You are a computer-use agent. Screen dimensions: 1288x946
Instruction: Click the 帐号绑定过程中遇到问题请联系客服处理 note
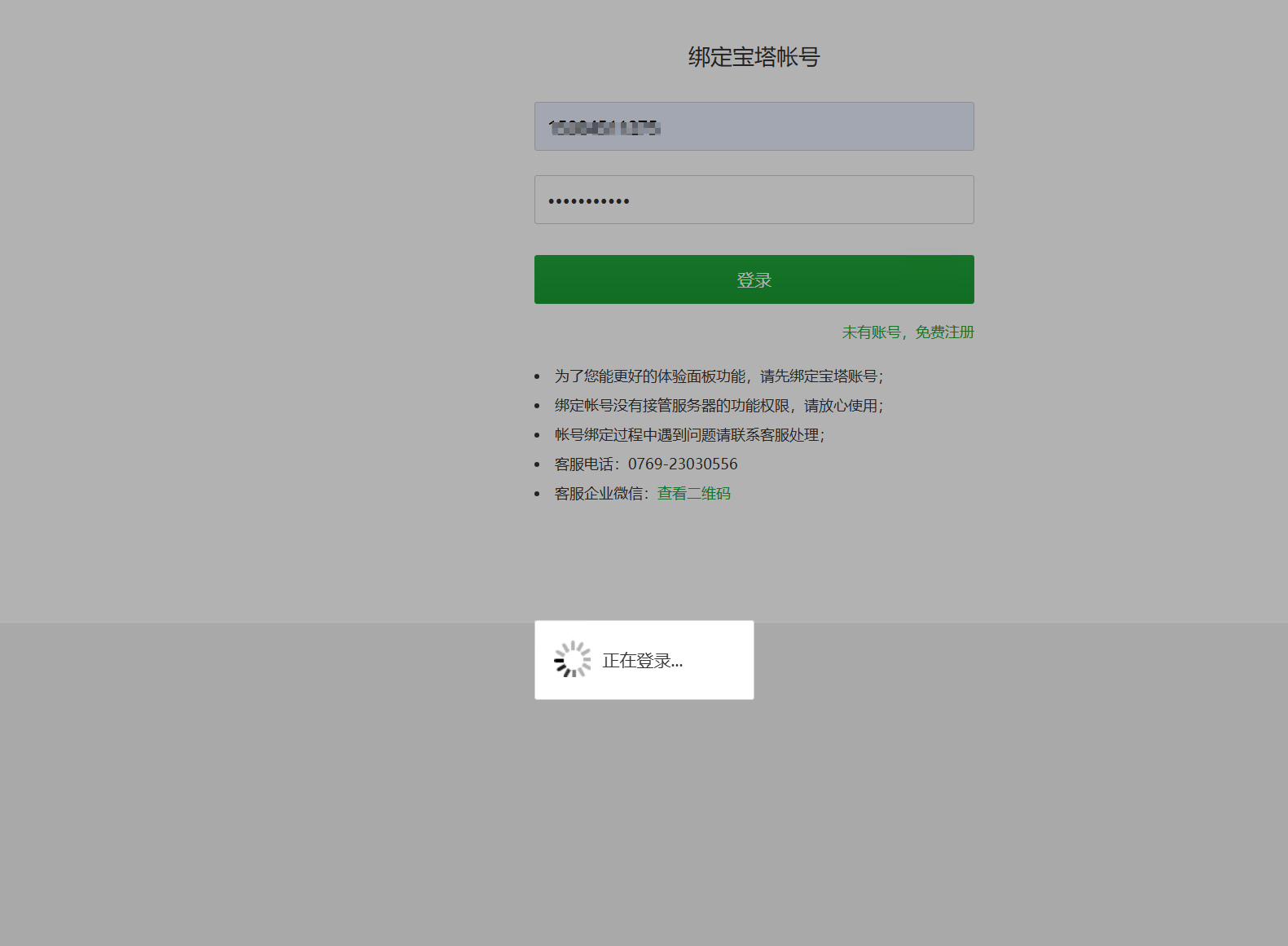689,435
